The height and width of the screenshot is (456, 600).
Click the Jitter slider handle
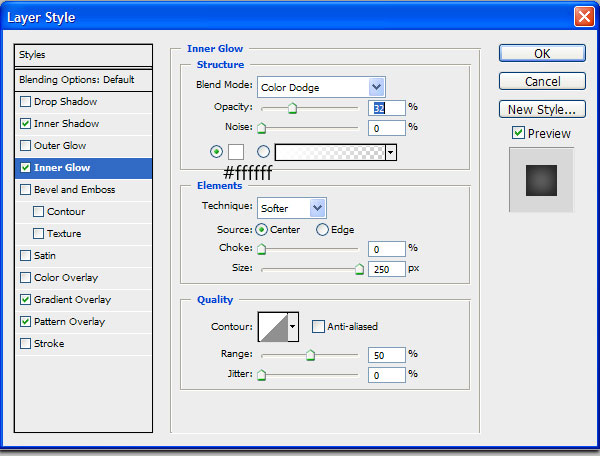(x=261, y=375)
